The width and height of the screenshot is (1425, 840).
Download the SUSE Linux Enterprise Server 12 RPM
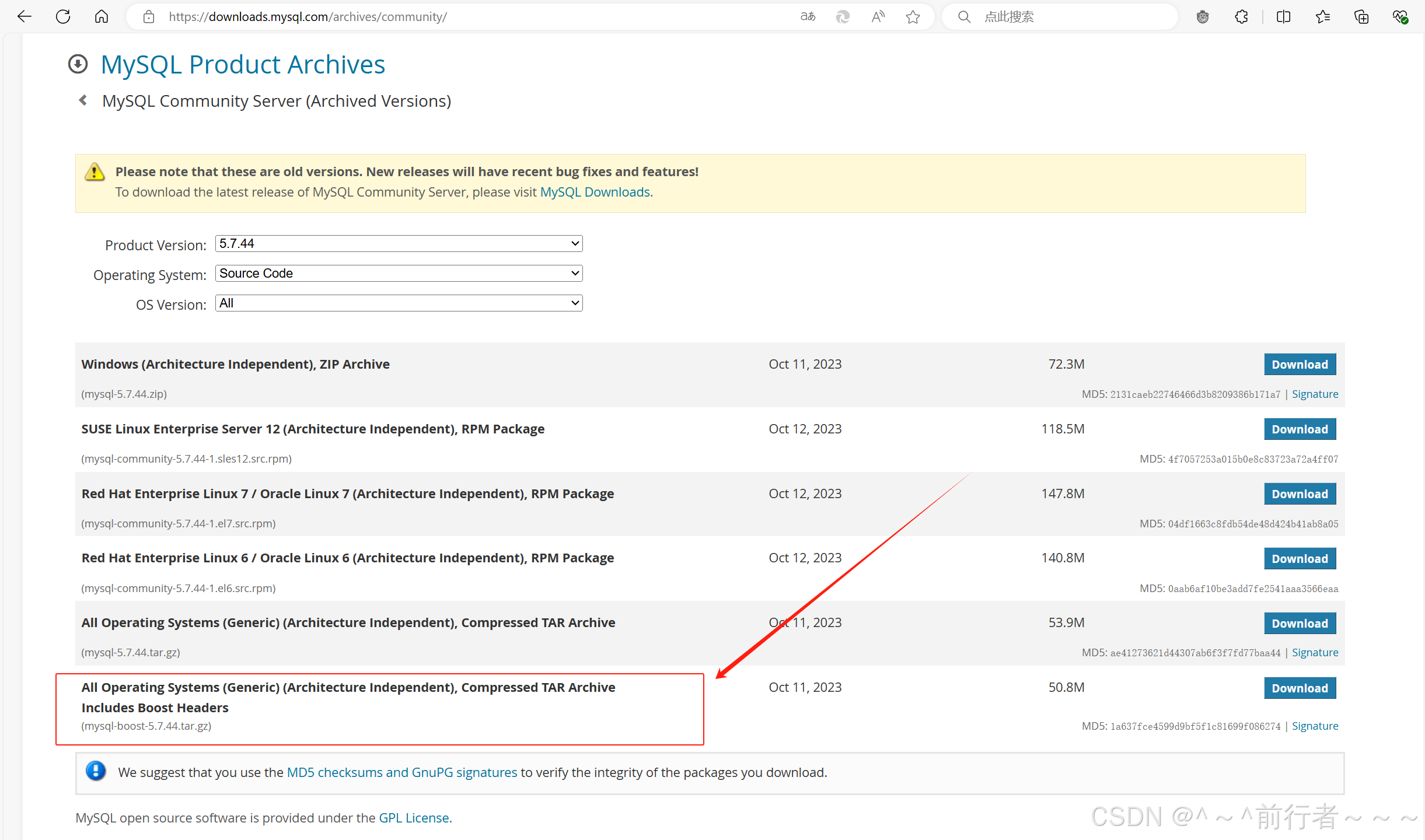[x=1300, y=429]
